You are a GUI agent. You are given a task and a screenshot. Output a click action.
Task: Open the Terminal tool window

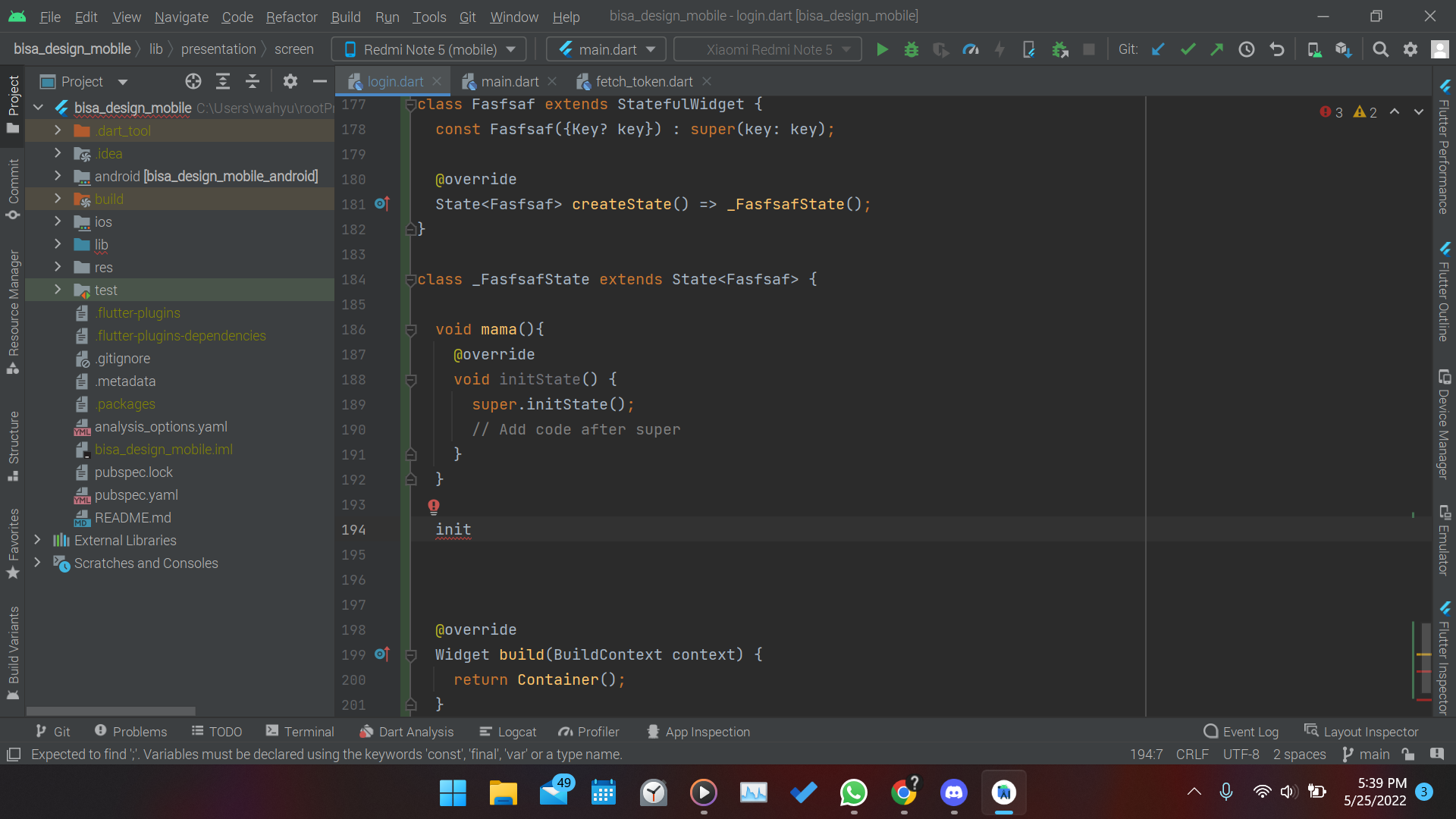tap(300, 731)
